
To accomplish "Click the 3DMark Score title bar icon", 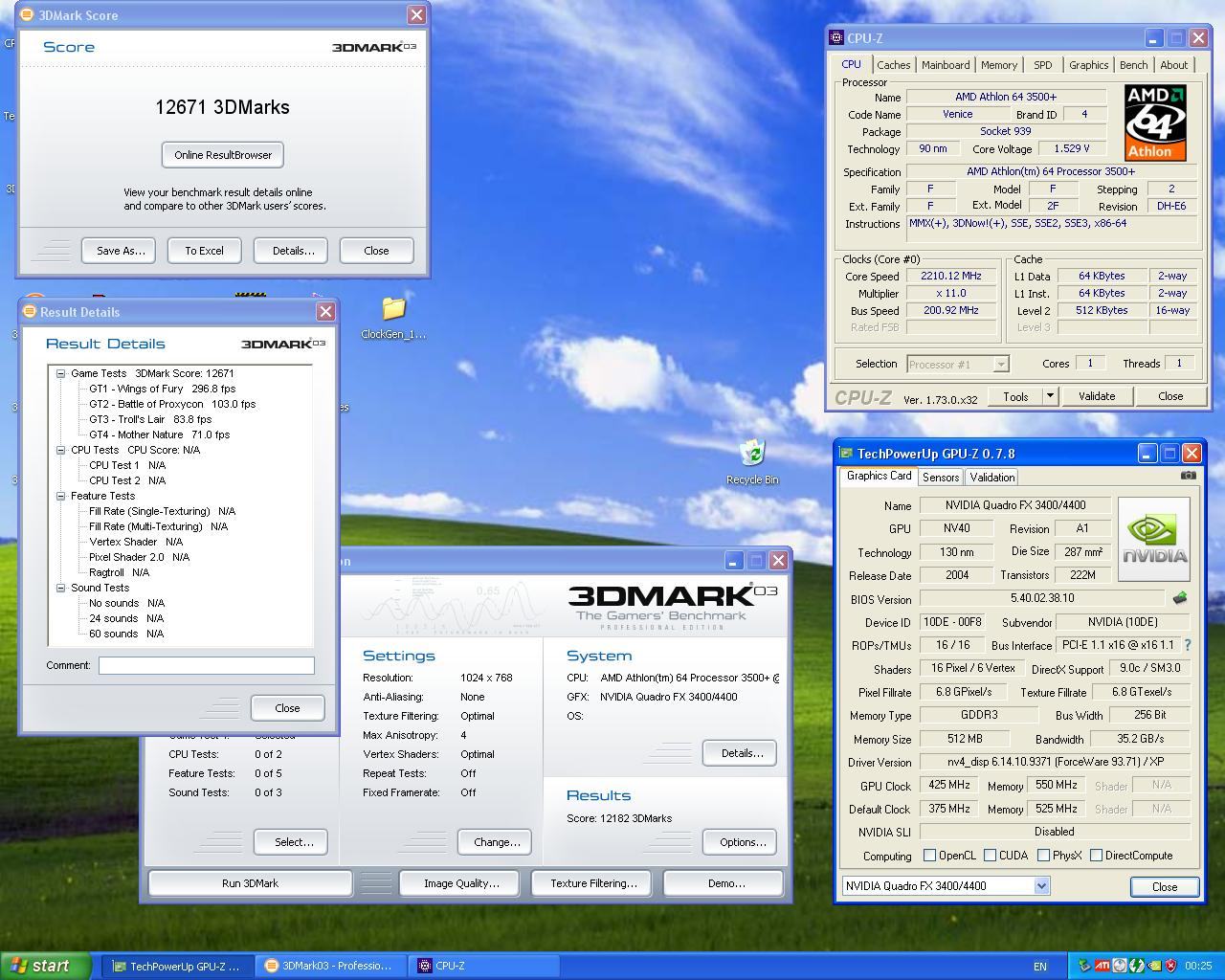I will point(27,15).
